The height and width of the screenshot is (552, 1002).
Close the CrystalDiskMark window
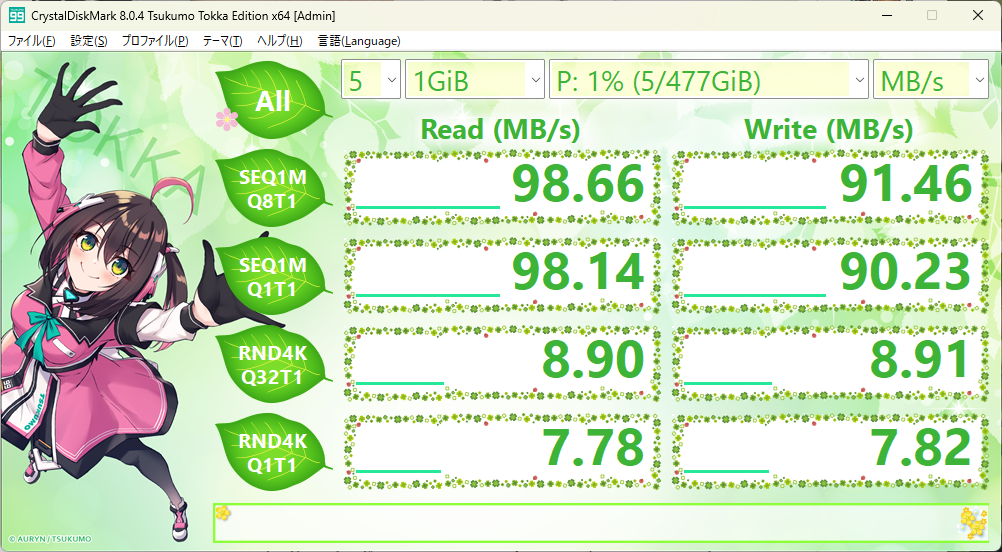point(978,15)
